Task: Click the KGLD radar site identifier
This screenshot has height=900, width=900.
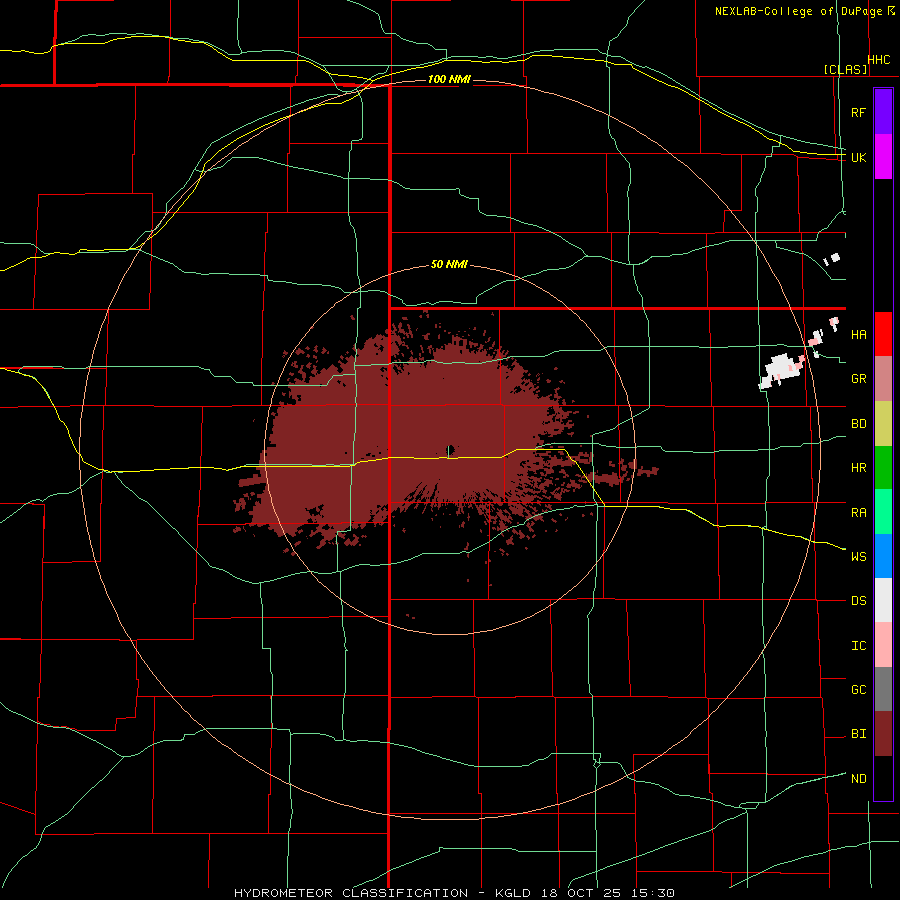Action: (514, 893)
